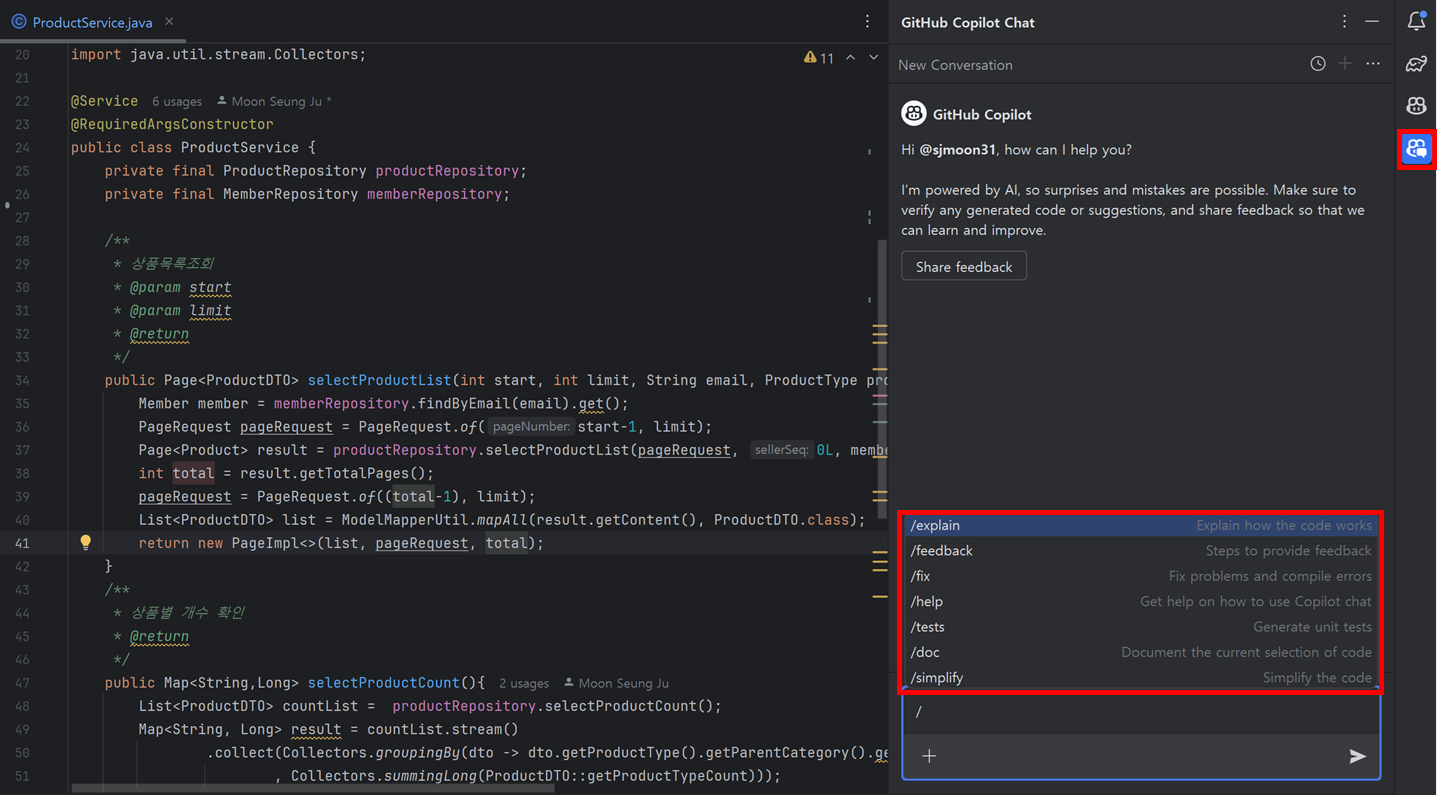Open the GitHub Copilot sidebar tool icon

point(1416,106)
